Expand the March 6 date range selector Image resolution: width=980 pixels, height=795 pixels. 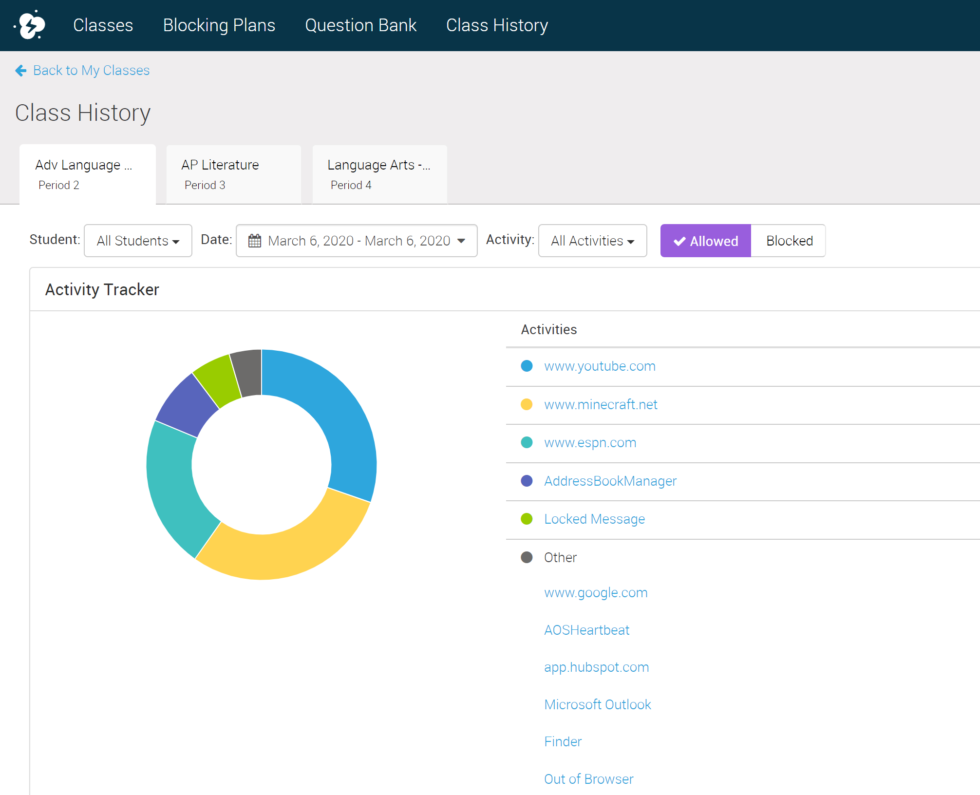point(356,240)
